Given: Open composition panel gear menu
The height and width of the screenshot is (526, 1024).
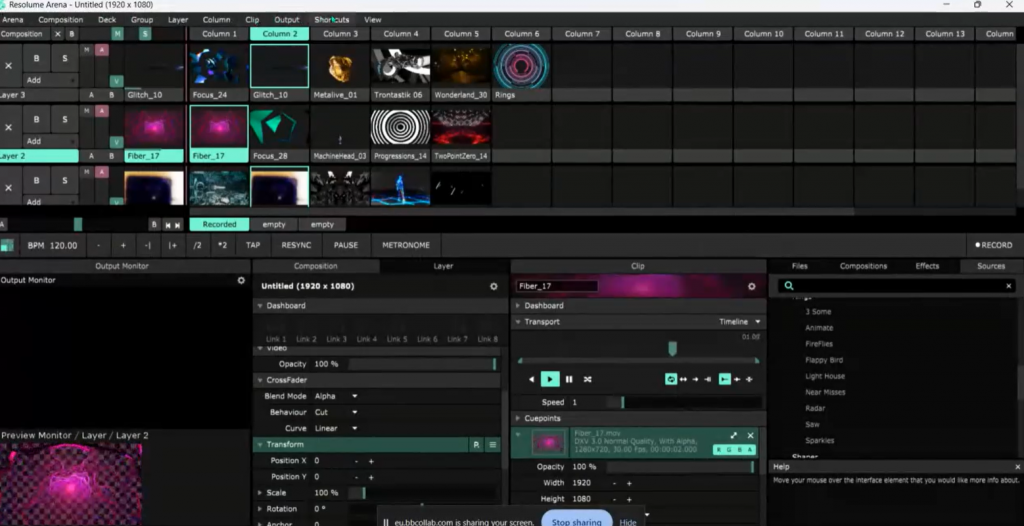Looking at the screenshot, I should point(494,286).
